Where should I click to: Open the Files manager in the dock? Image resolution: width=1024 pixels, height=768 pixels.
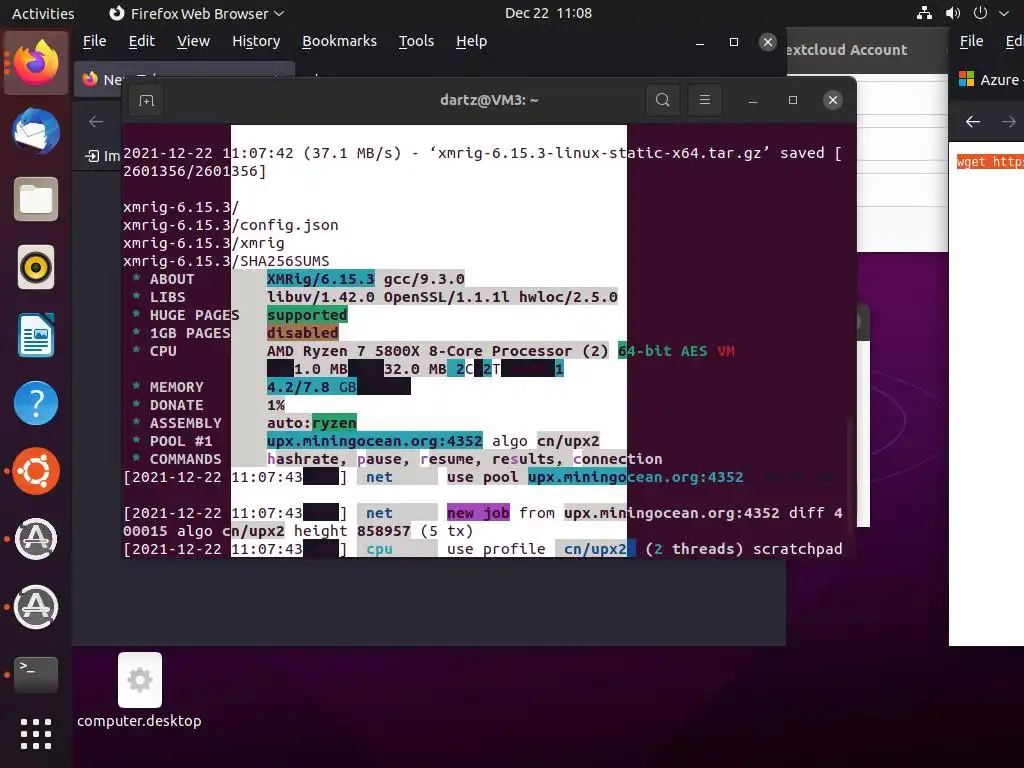[x=36, y=199]
